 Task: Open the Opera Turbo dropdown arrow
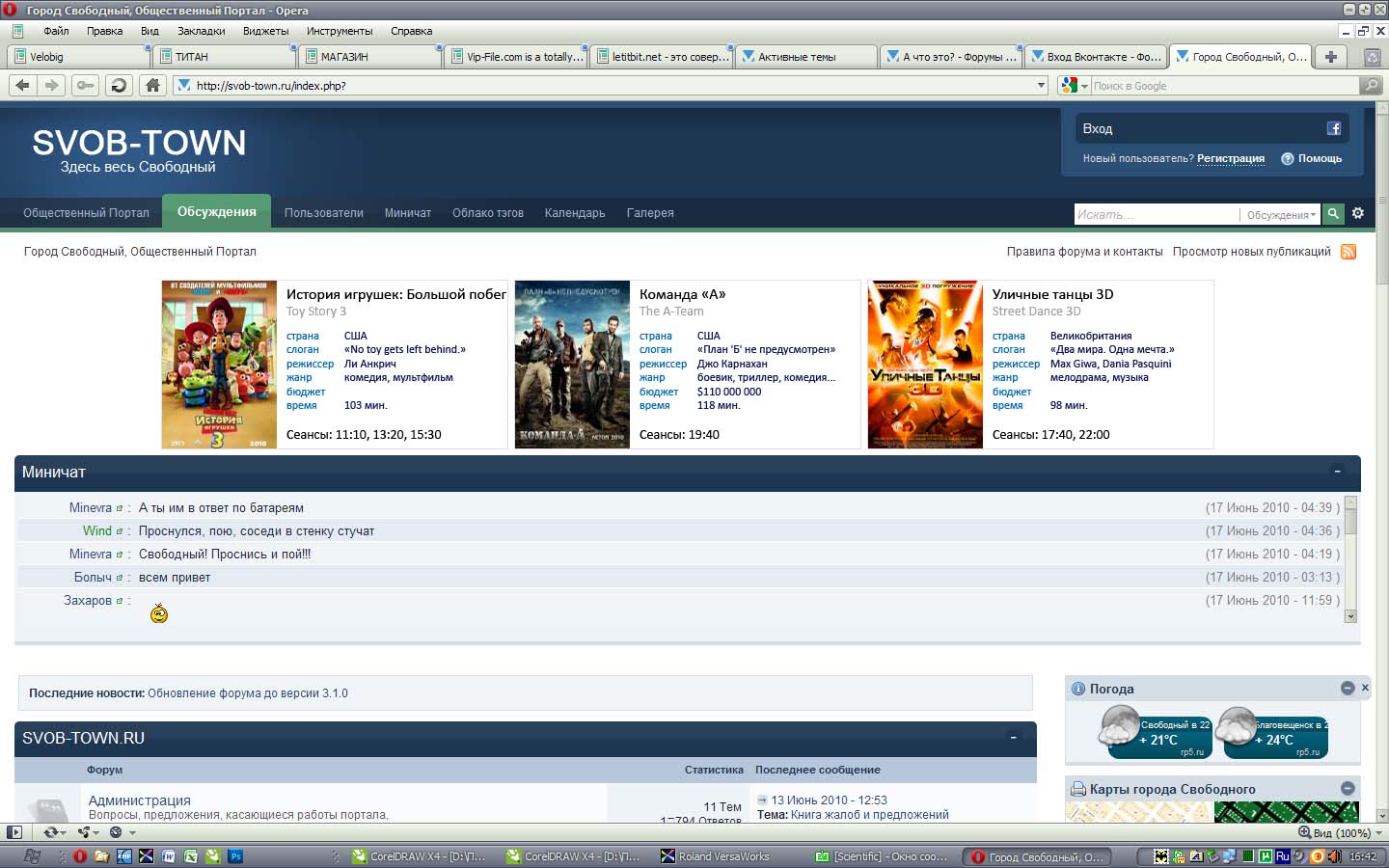[132, 832]
